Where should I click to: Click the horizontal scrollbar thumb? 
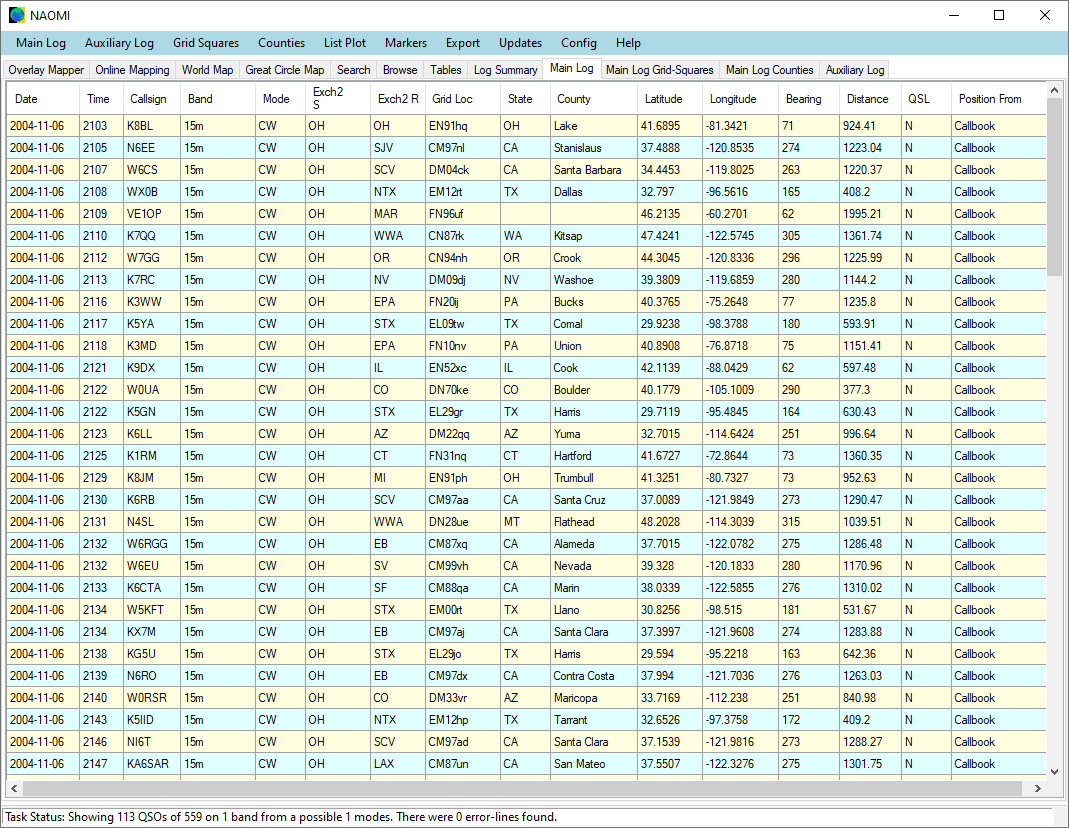(522, 788)
